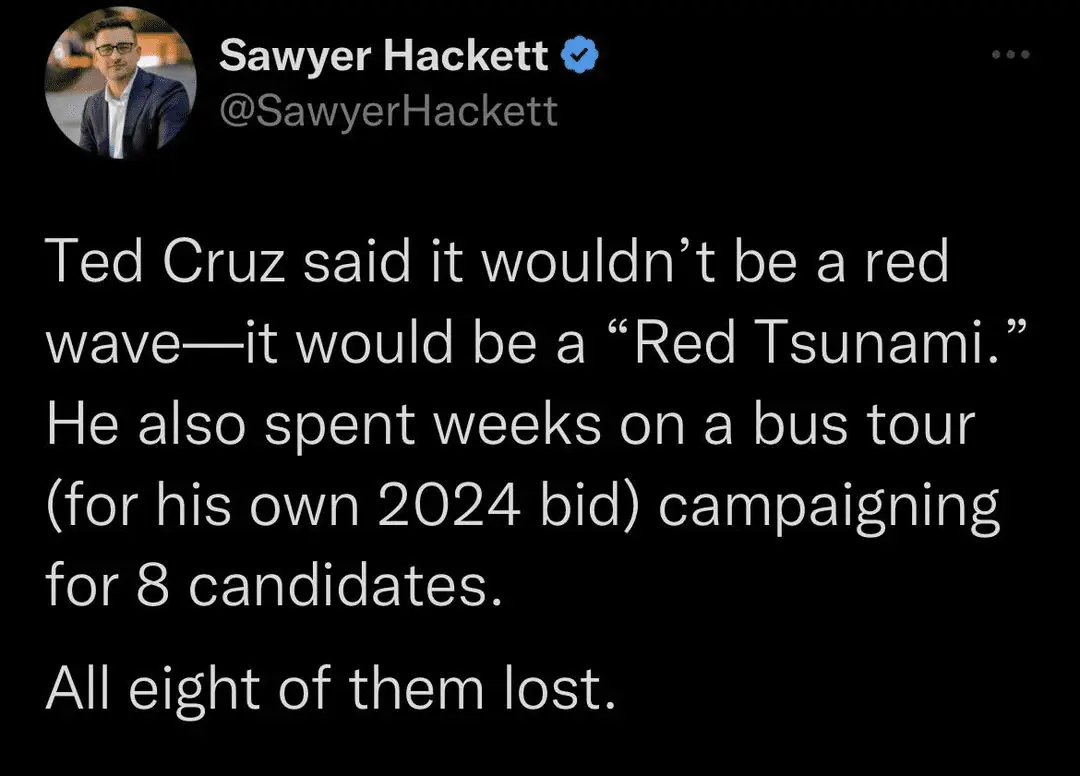Click the blue verified checkmark badge

point(580,57)
